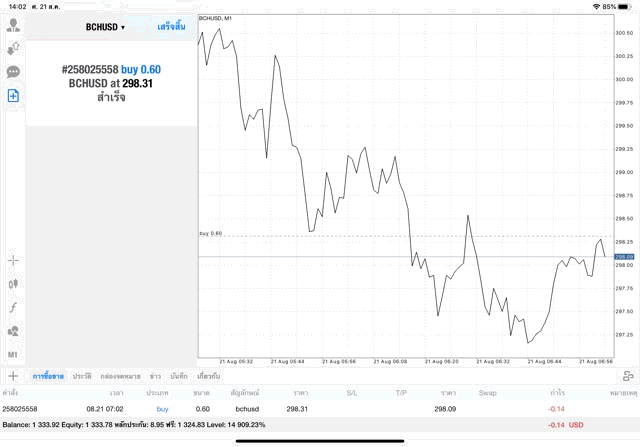
Task: Enable the crosshair cursor tool
Action: tap(13, 260)
